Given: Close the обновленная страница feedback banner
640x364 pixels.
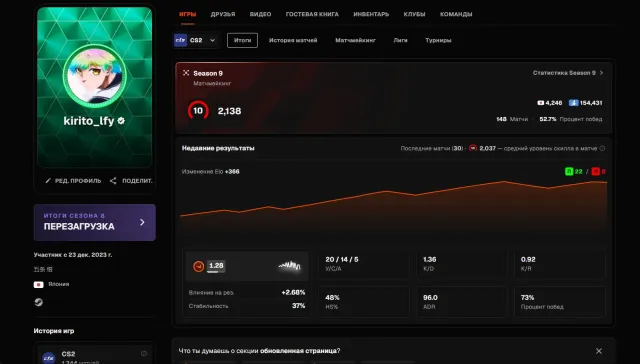Looking at the screenshot, I should coord(599,351).
